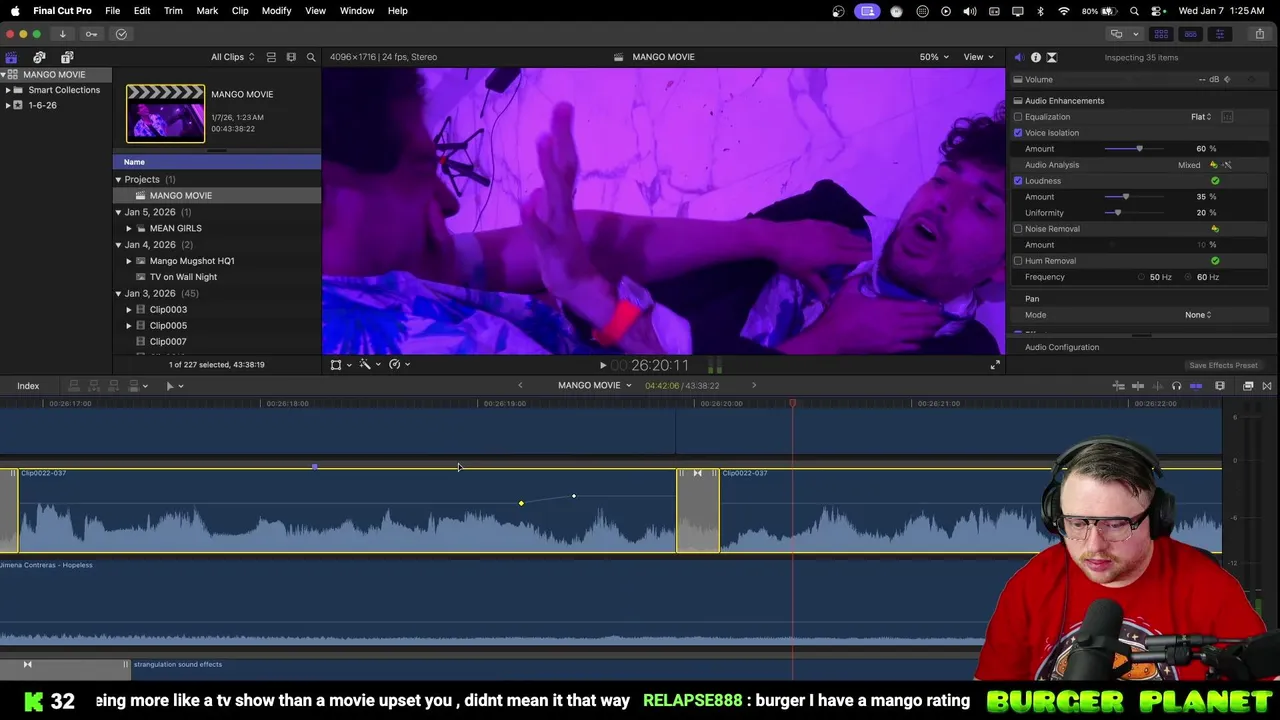
Task: Click the yellow audio keyframe on Clip0022-037
Action: pyautogui.click(x=521, y=503)
